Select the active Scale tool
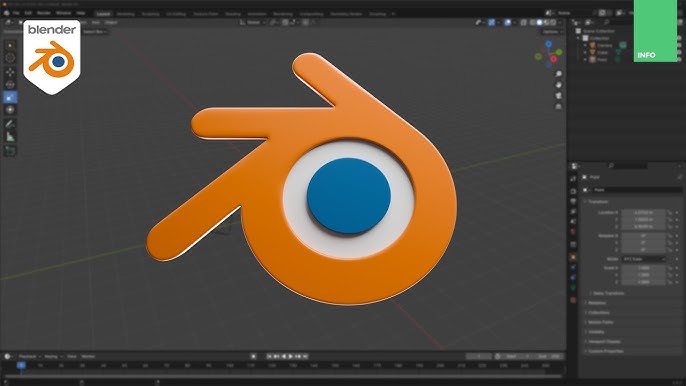Screen dimensions: 686x386 (x=10, y=97)
